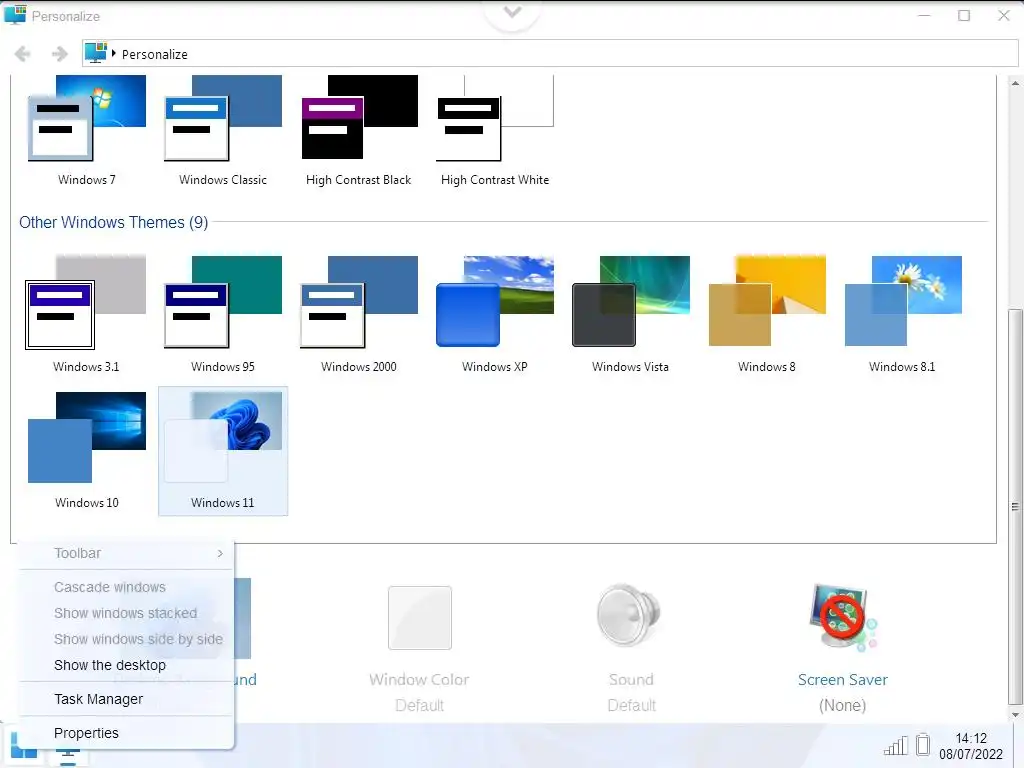Close the Personalize window
This screenshot has width=1024, height=768.
tap(1004, 15)
